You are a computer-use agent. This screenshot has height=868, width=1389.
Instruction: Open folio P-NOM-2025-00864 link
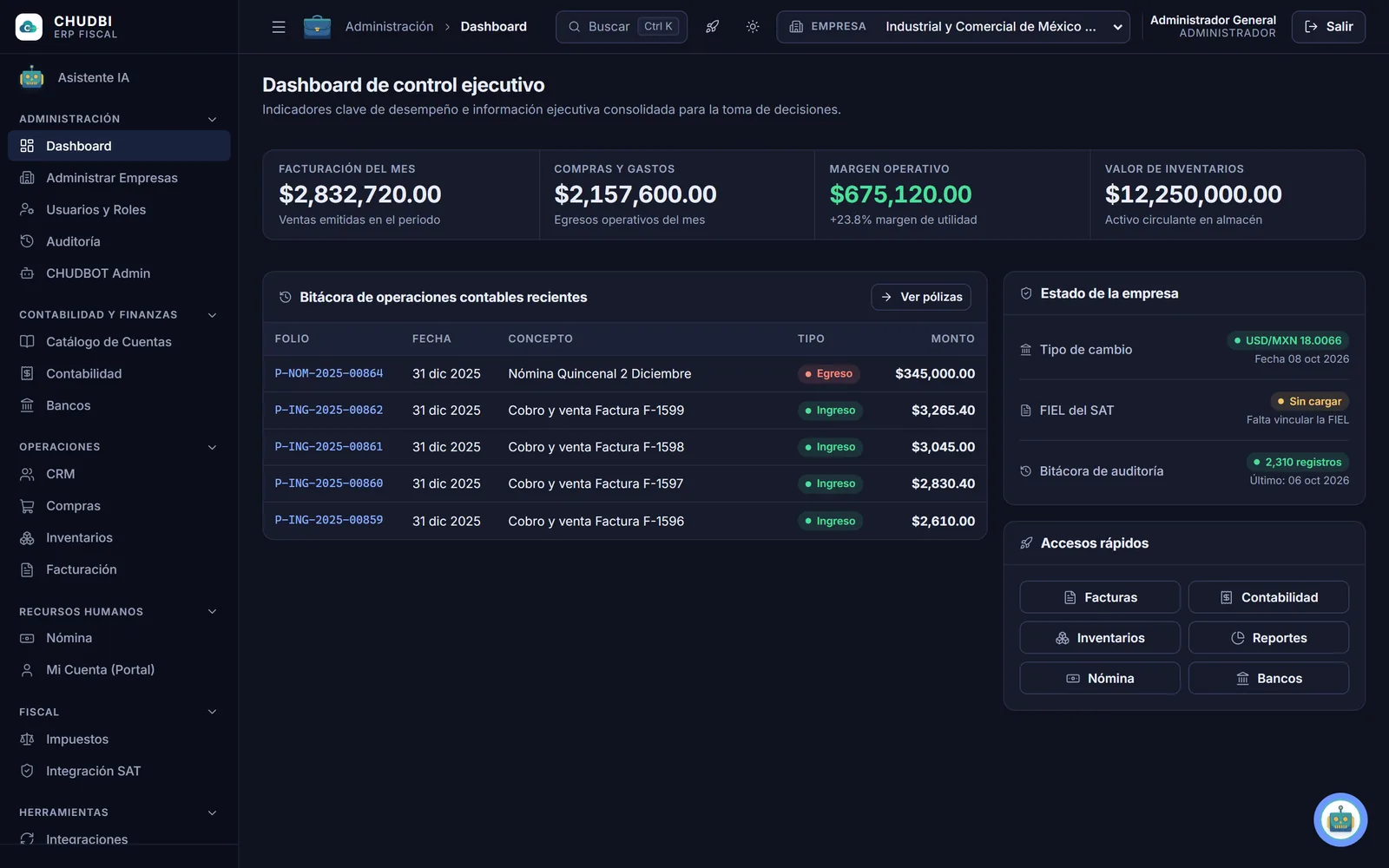pos(329,373)
